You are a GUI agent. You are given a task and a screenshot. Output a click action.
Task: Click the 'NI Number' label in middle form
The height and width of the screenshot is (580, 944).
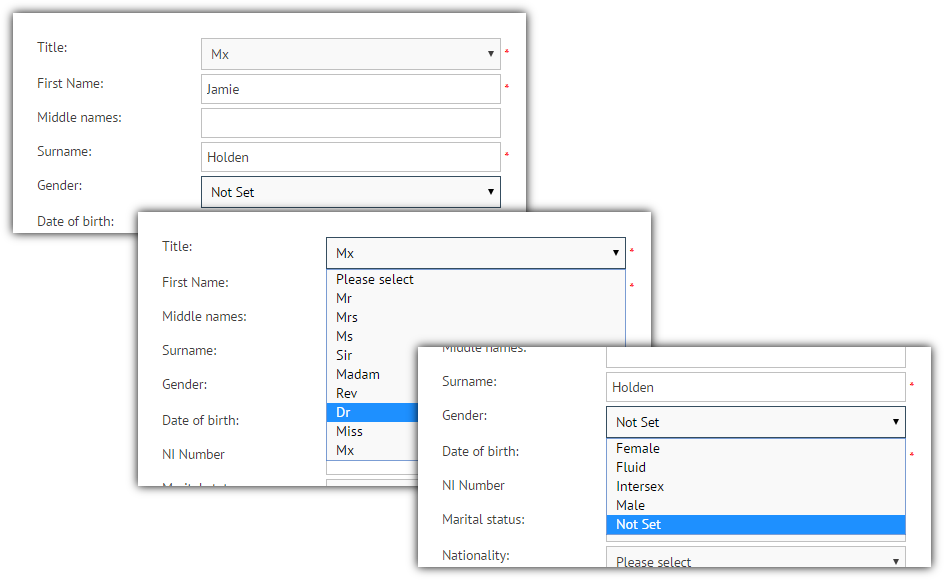(193, 454)
